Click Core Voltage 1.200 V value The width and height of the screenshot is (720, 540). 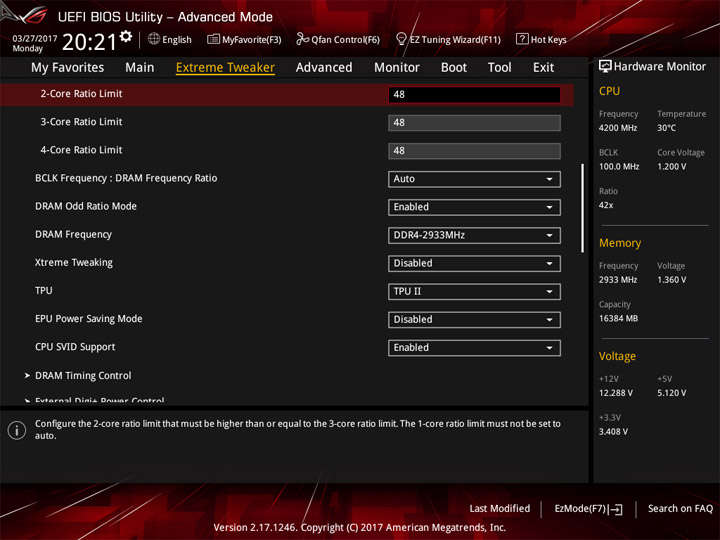[x=672, y=166]
